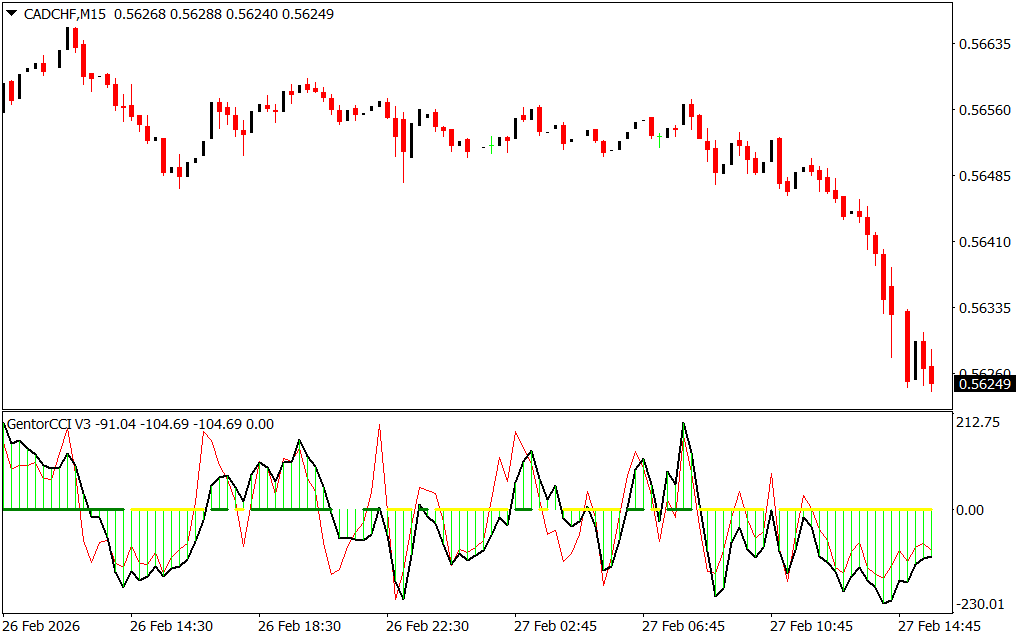Screen dimensions: 1024x640
Task: Open the chart dropdown triangle beside CADCHF,M15
Action: pos(11,13)
